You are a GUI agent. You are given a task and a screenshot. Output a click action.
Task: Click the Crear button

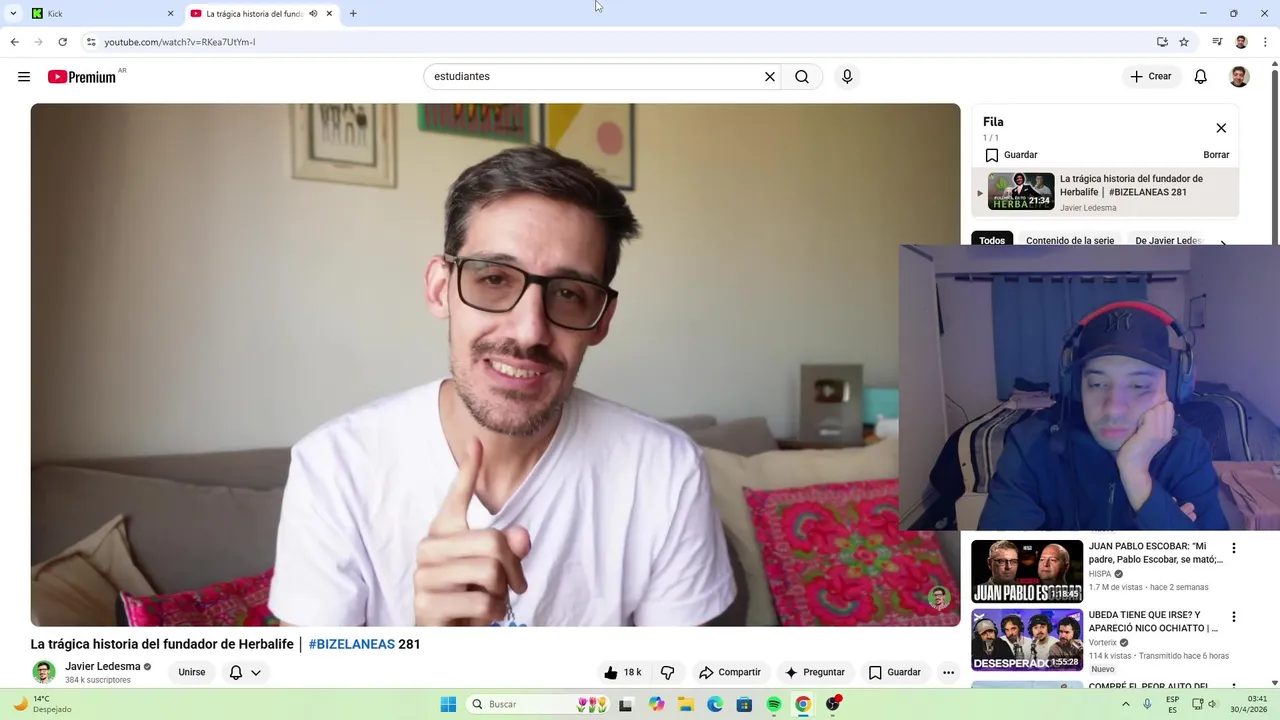pyautogui.click(x=1151, y=77)
